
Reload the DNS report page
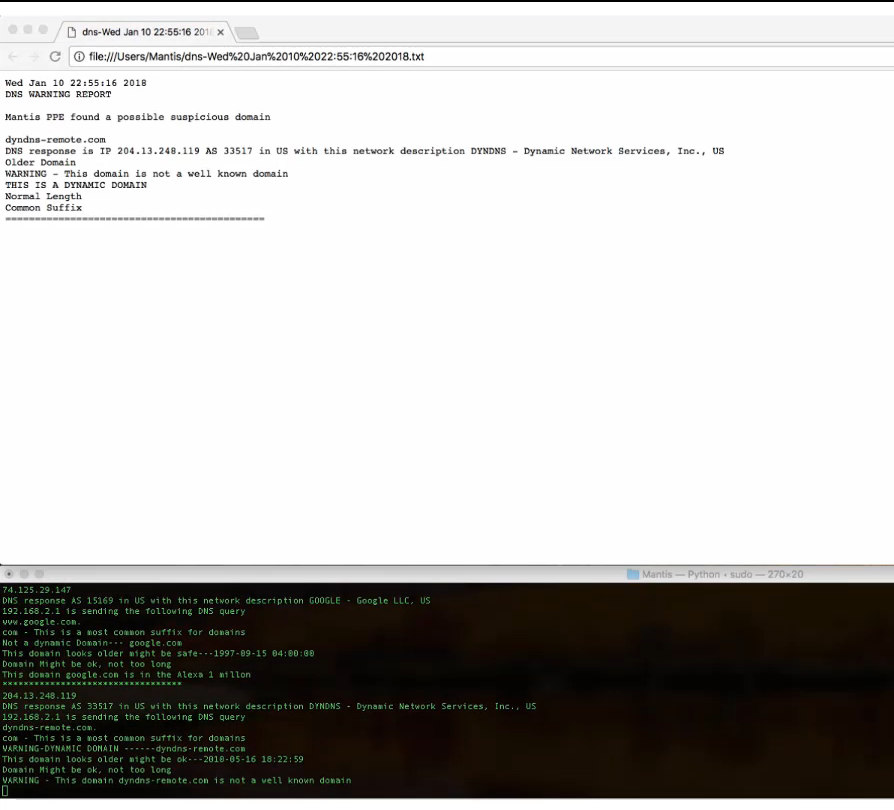(x=55, y=57)
